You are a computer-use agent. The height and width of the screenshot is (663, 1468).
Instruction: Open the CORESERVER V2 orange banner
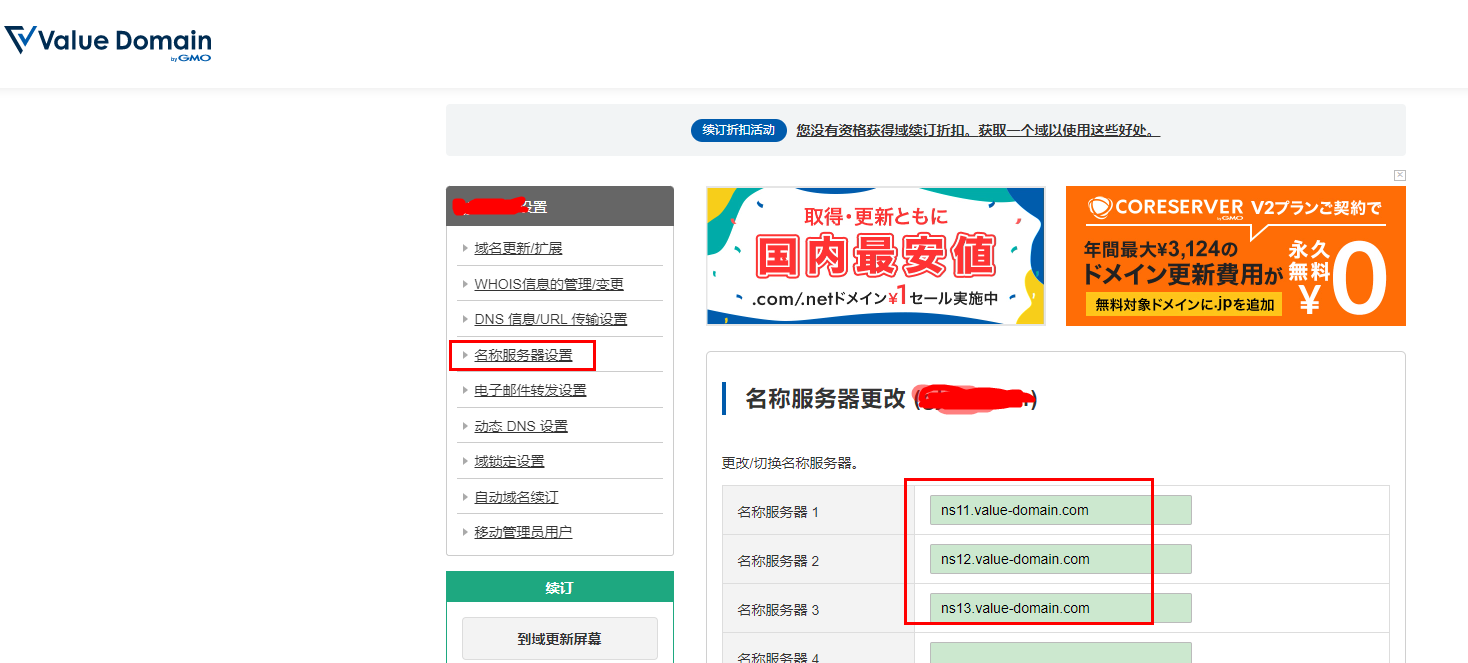[x=1236, y=256]
